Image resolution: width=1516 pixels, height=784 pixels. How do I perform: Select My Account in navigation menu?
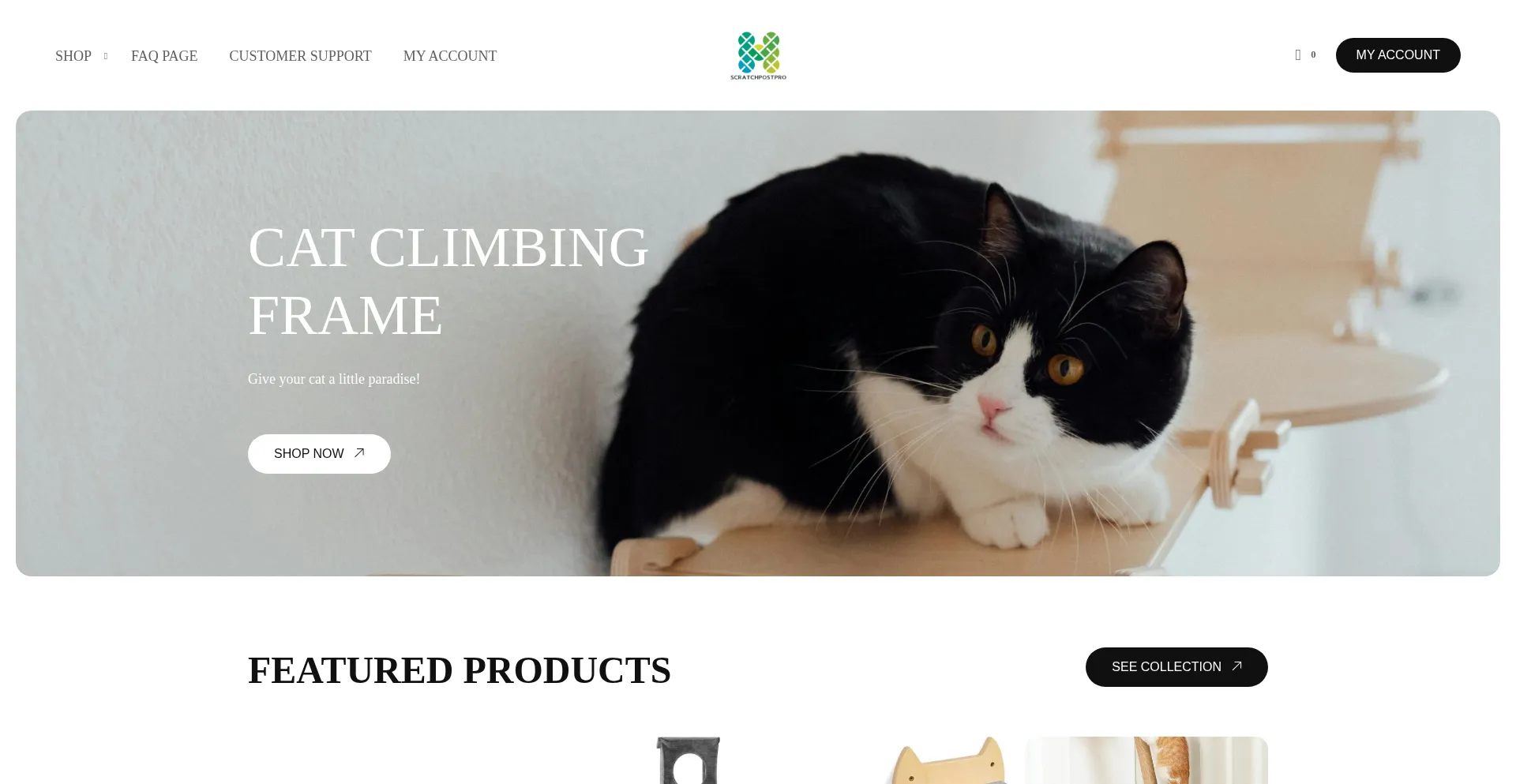tap(450, 56)
